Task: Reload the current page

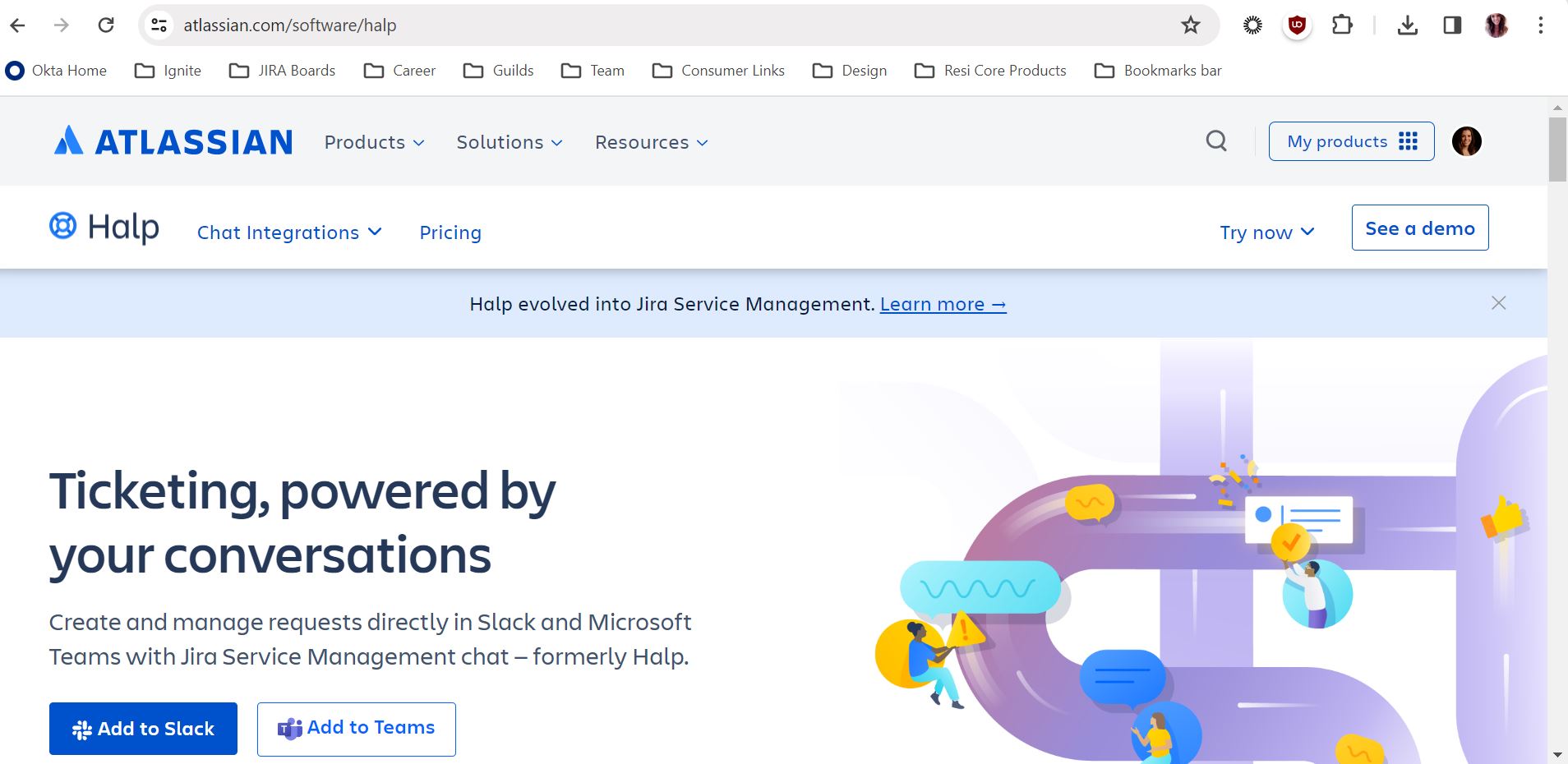Action: (106, 25)
